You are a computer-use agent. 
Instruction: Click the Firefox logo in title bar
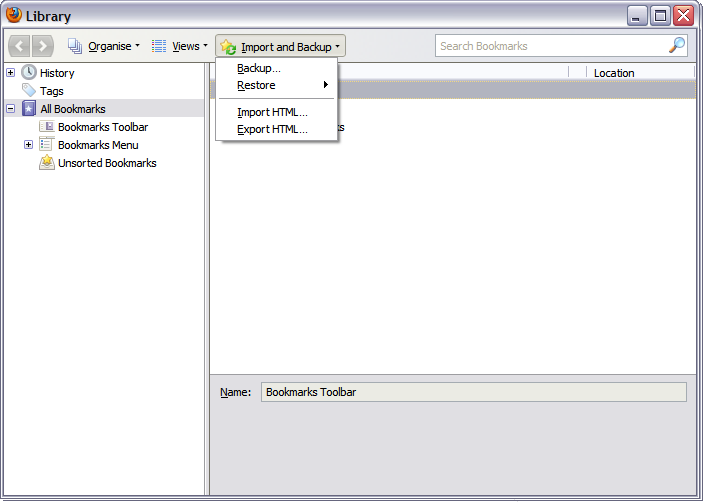click(x=14, y=15)
